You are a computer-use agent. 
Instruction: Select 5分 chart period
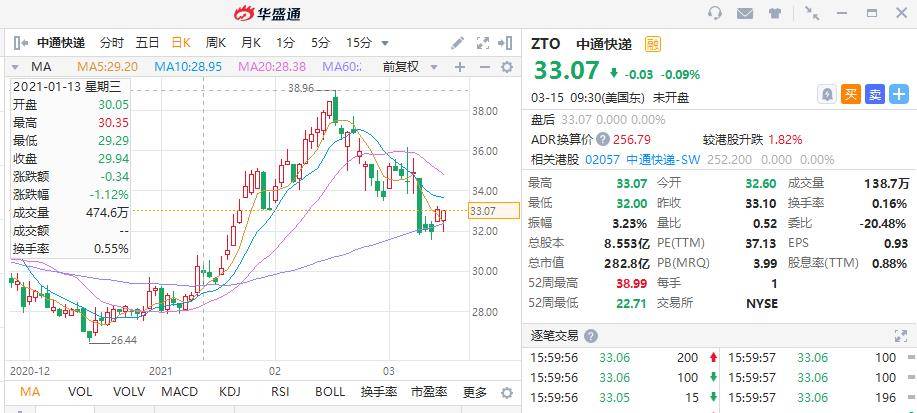[320, 43]
